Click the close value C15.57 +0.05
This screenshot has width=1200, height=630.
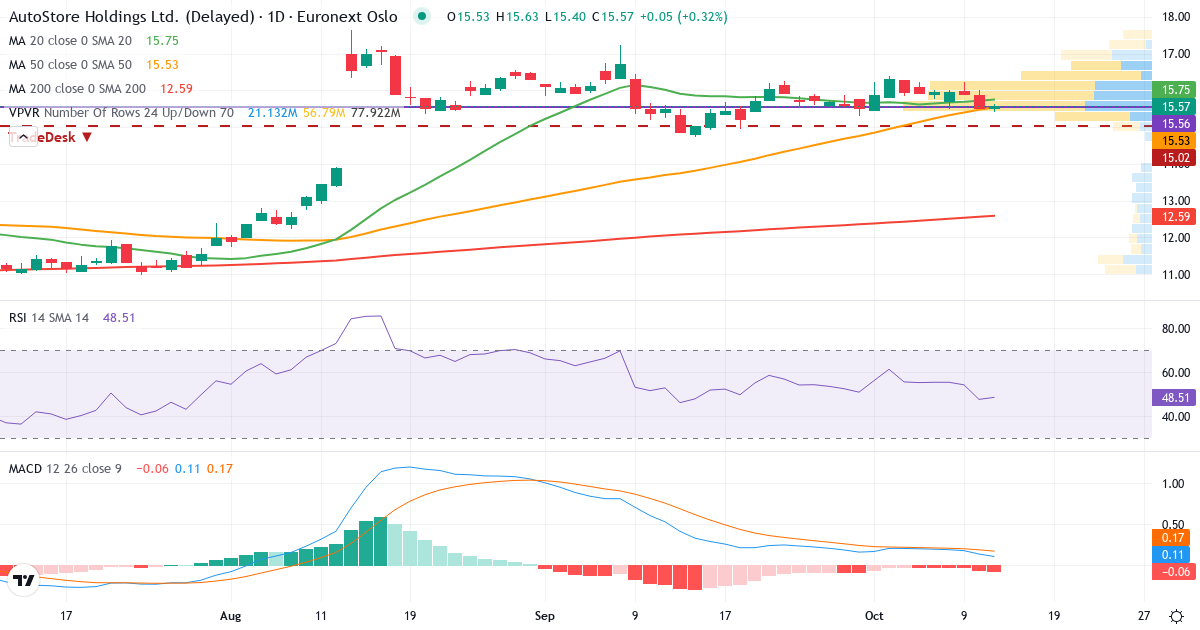634,17
